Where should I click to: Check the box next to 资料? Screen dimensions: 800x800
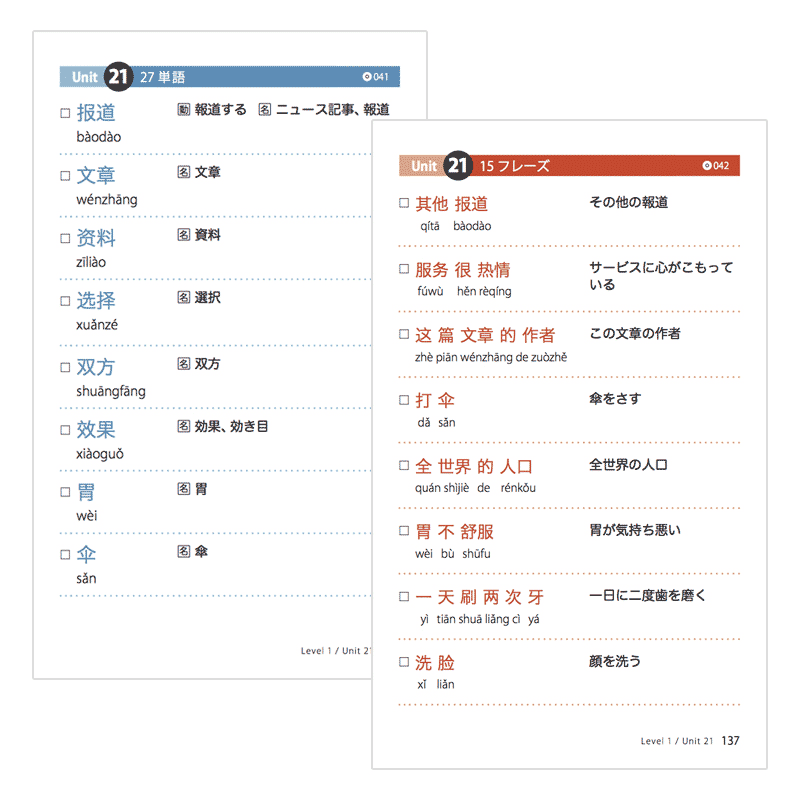65,239
